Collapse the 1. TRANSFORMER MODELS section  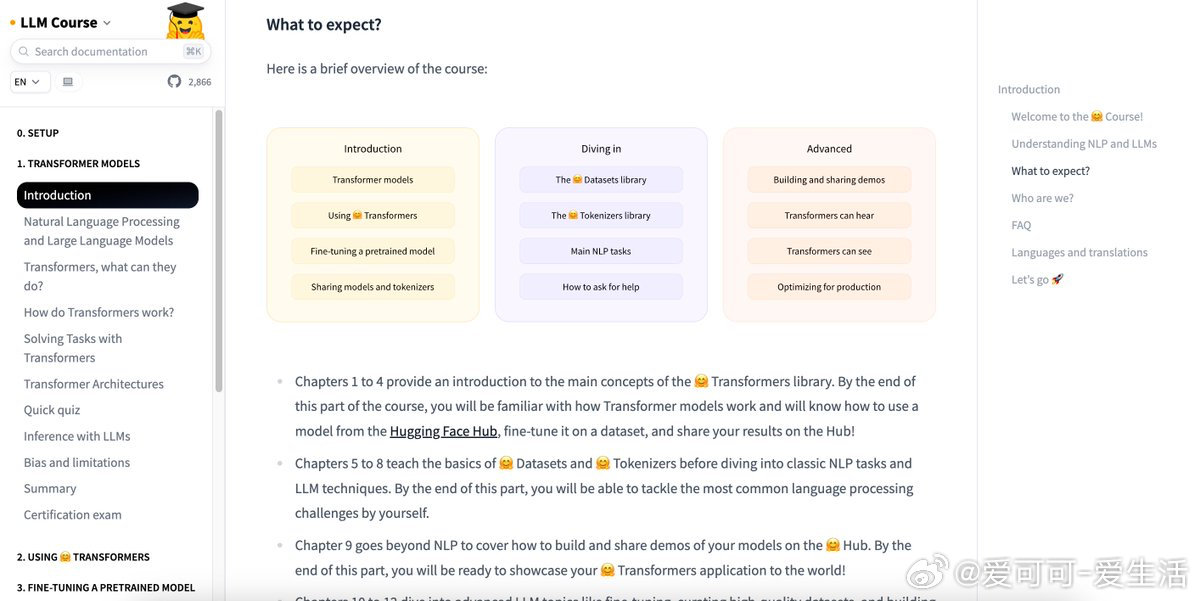click(x=78, y=163)
